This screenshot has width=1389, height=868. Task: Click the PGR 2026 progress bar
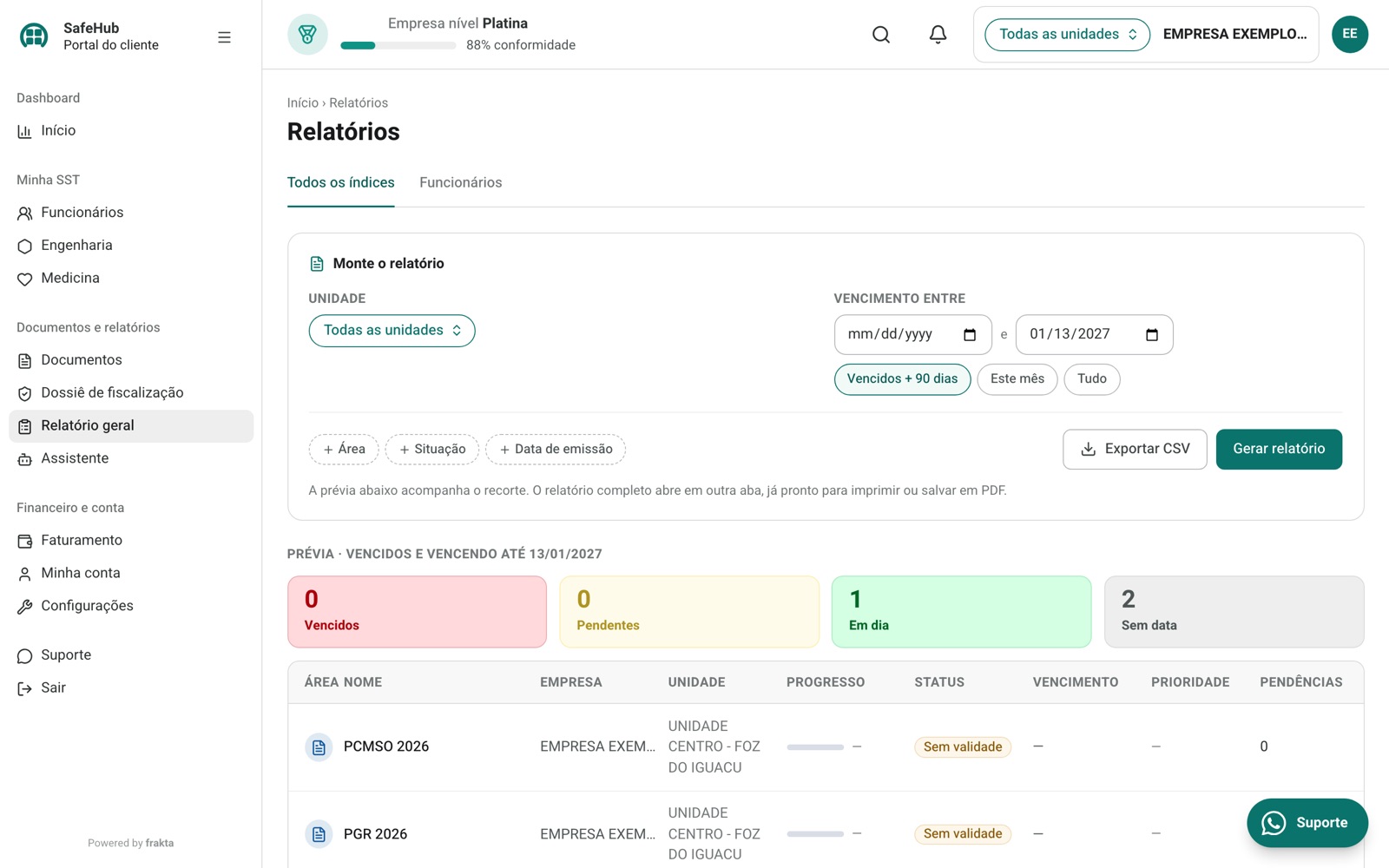coord(815,834)
